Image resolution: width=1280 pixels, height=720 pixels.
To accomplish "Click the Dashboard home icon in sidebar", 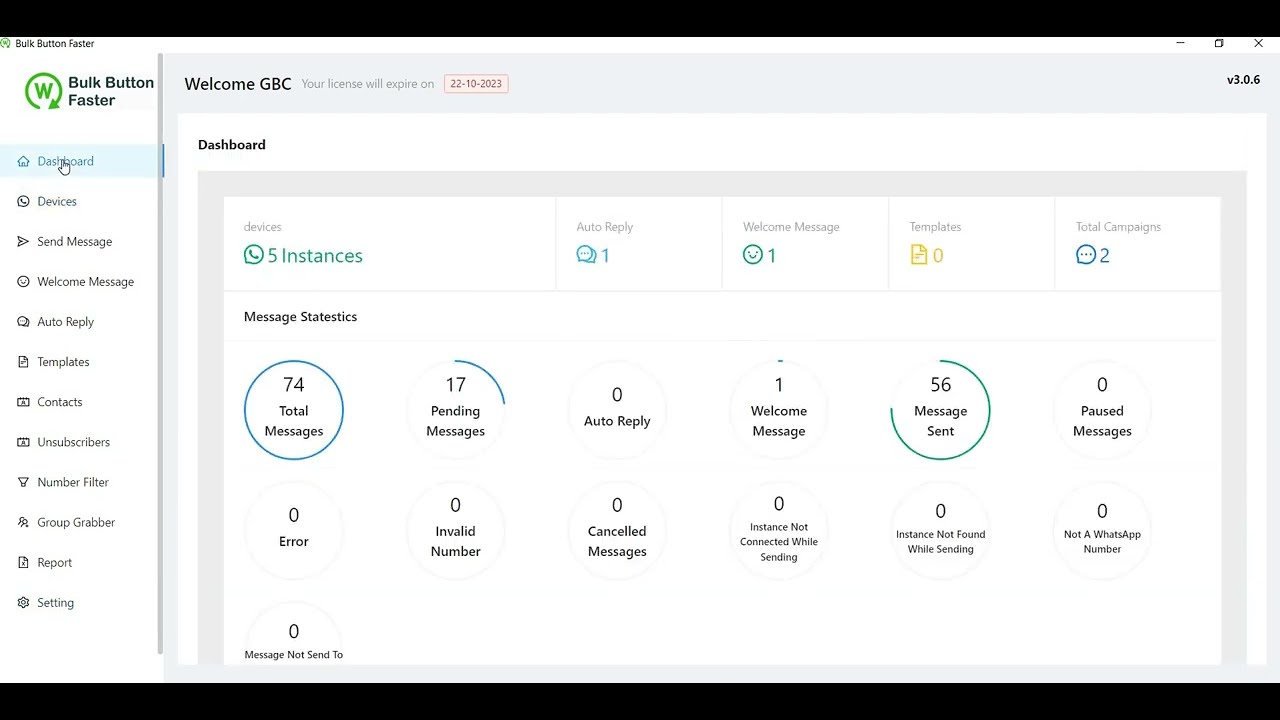I will tap(24, 161).
